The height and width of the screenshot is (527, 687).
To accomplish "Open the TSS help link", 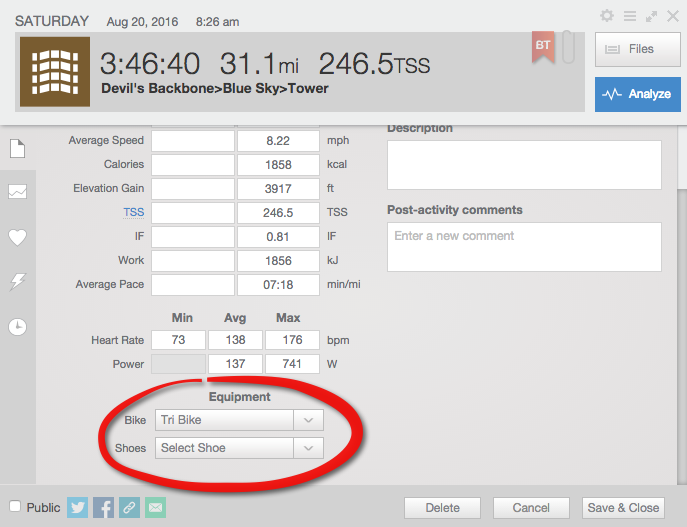I will [134, 212].
